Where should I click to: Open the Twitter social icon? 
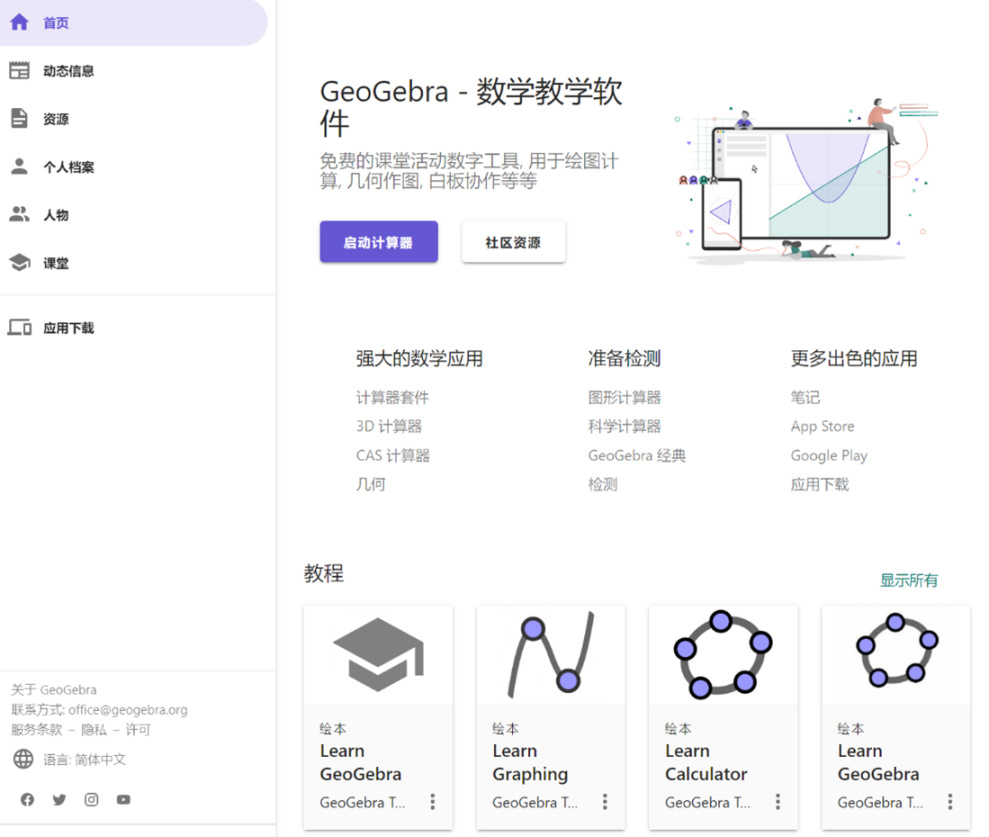pyautogui.click(x=59, y=800)
